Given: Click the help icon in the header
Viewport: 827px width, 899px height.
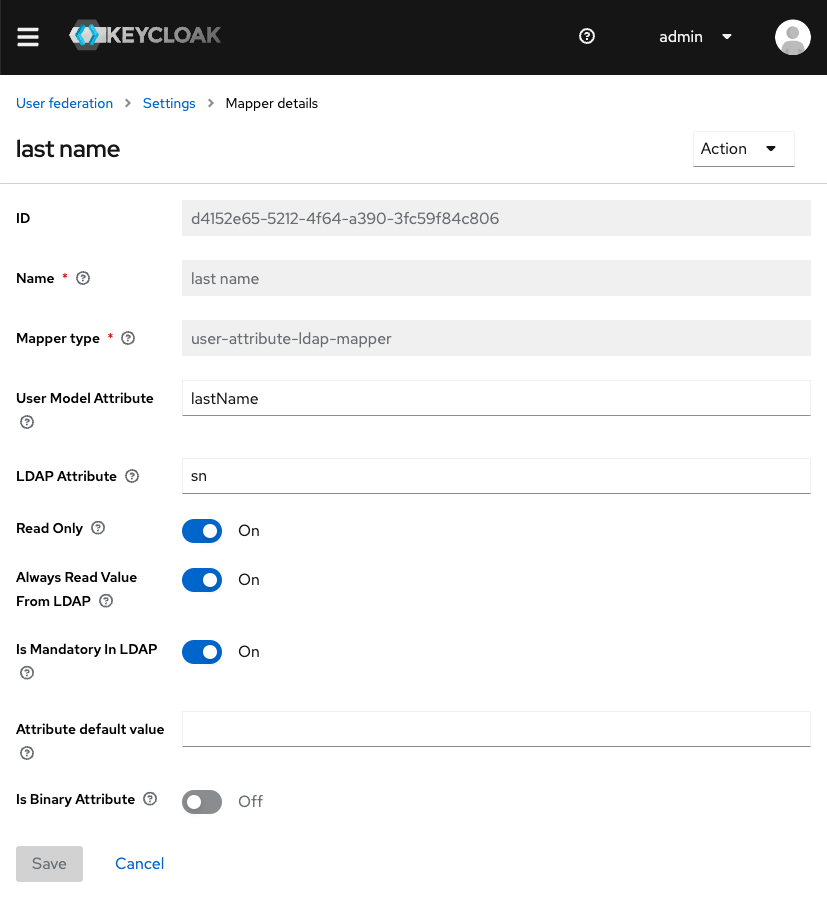Looking at the screenshot, I should click(587, 37).
